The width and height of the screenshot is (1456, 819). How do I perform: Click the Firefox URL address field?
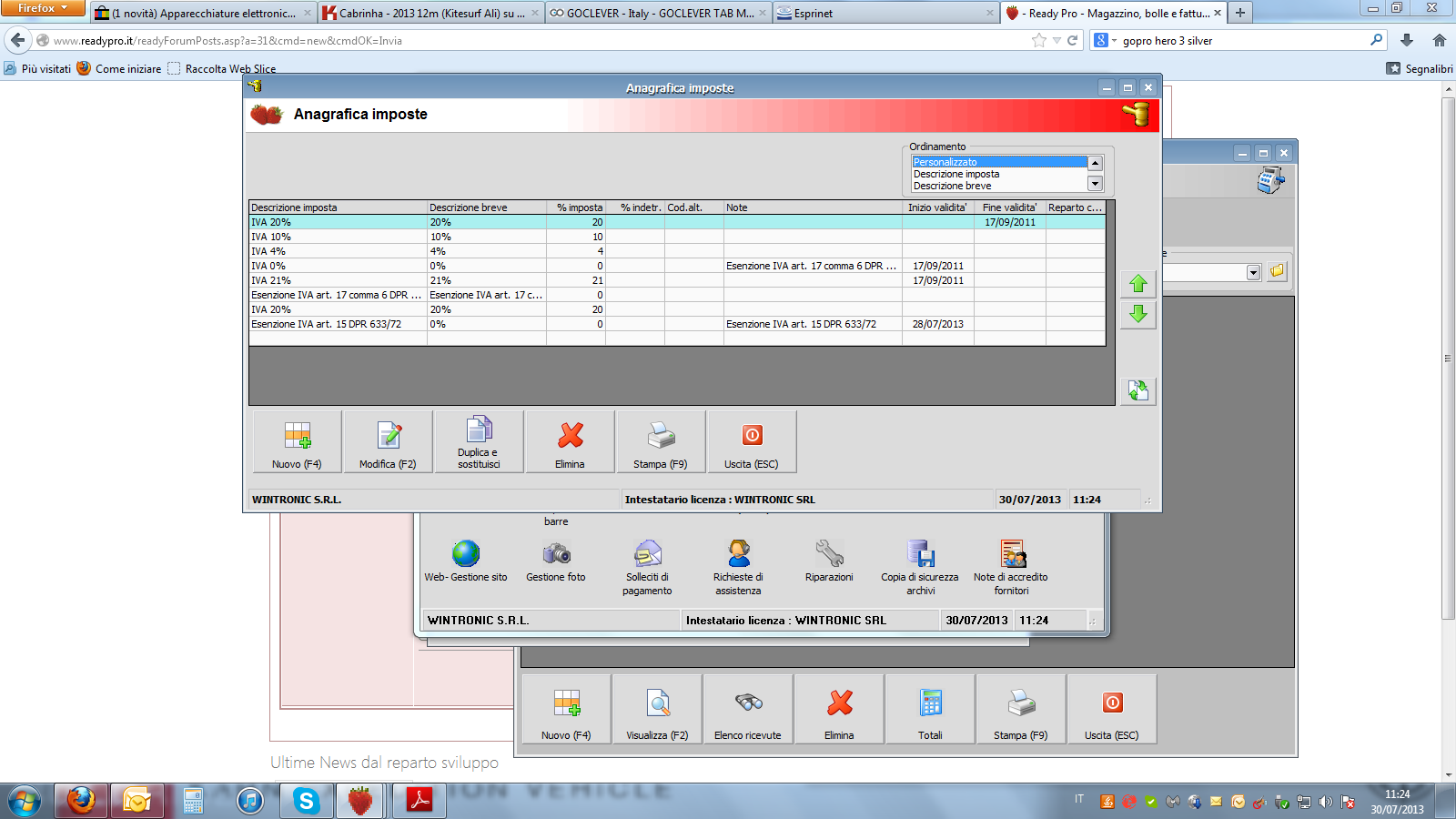[537, 40]
